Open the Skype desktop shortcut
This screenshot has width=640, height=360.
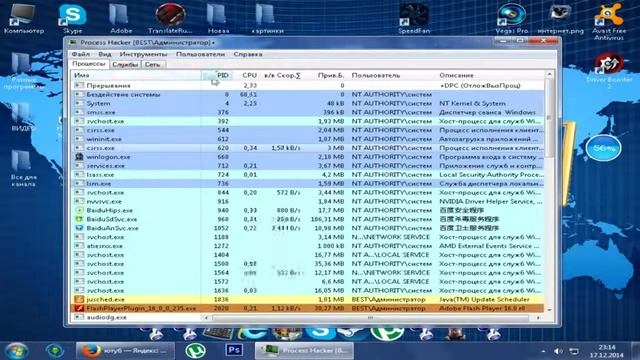click(72, 19)
